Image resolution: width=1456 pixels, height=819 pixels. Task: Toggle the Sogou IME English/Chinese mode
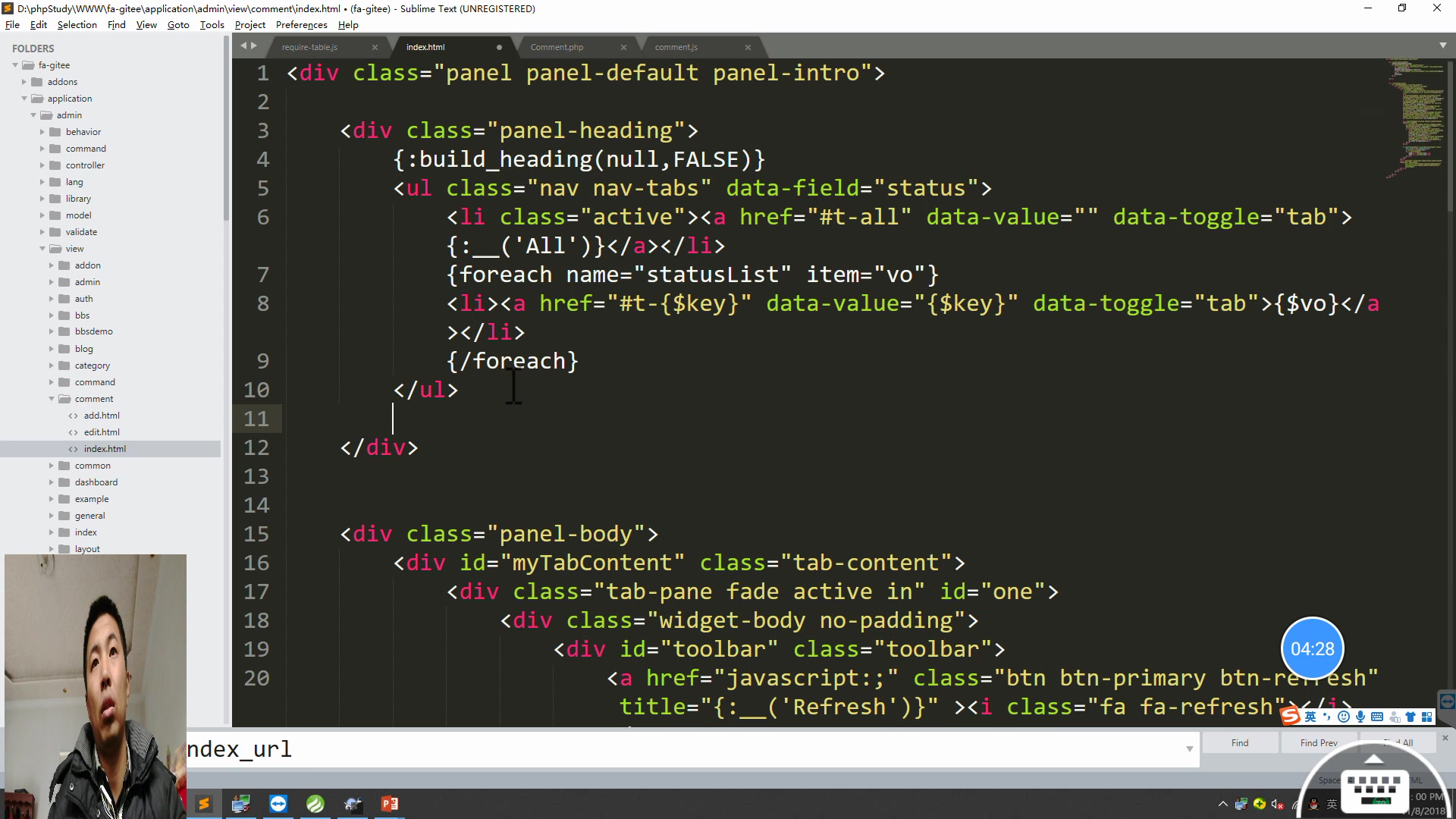[1310, 717]
